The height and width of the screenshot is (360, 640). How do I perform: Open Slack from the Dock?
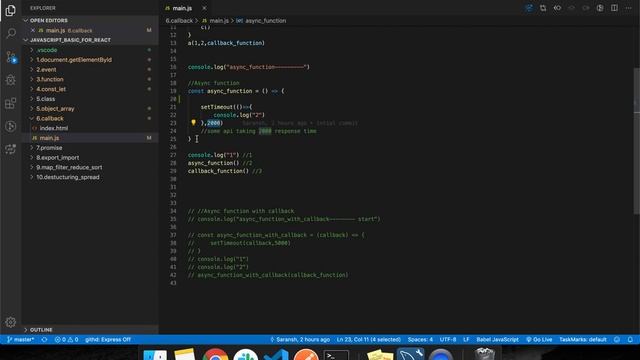point(245,354)
